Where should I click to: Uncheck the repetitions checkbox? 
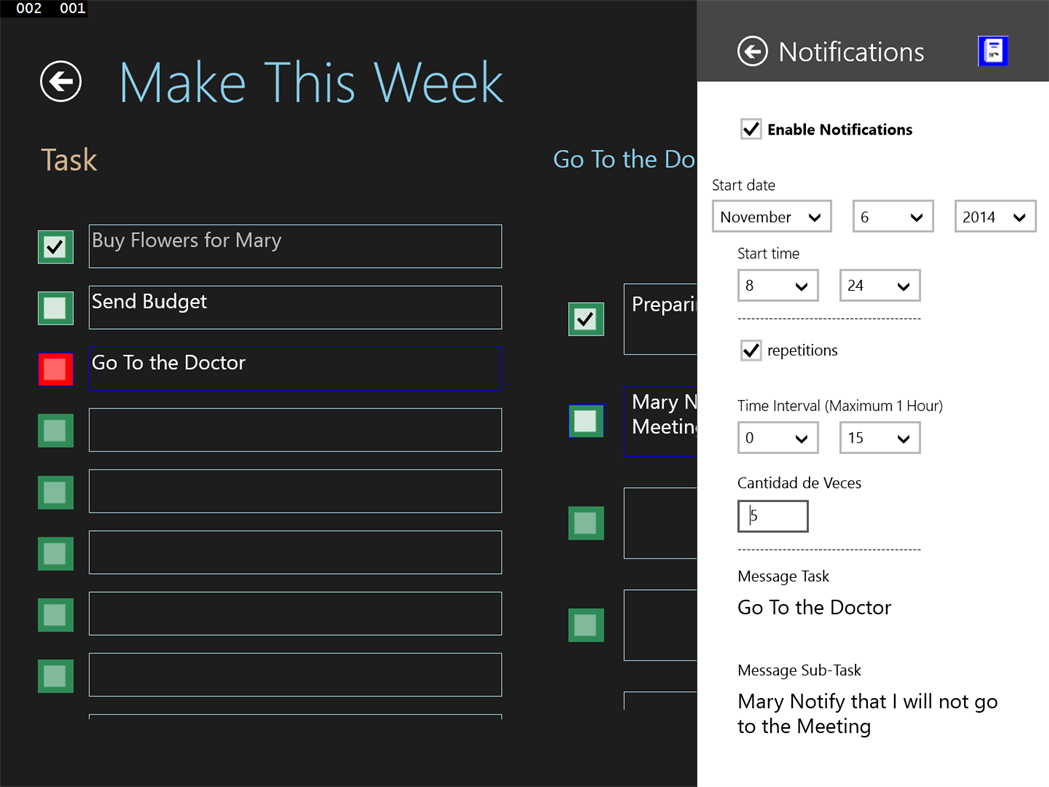[x=751, y=350]
